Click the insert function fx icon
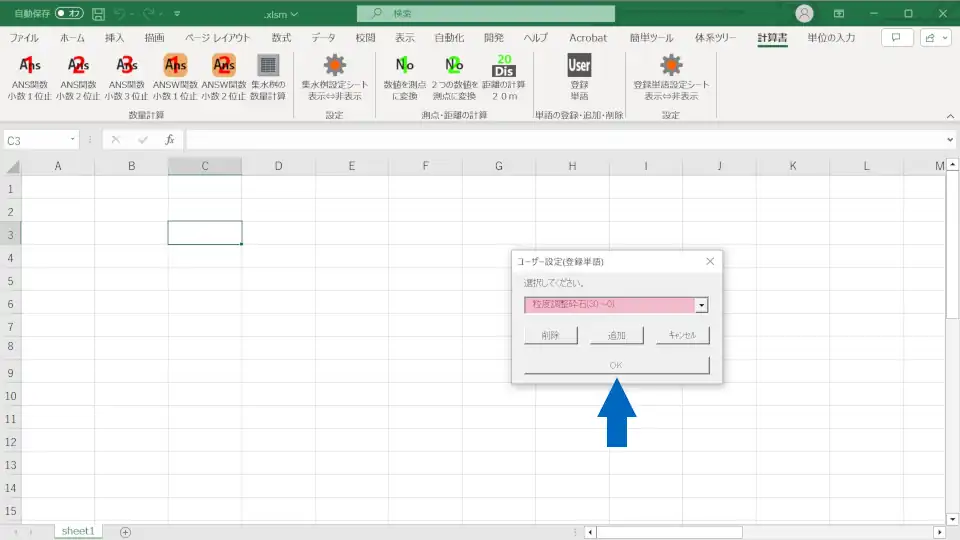Image resolution: width=960 pixels, height=540 pixels. click(170, 140)
